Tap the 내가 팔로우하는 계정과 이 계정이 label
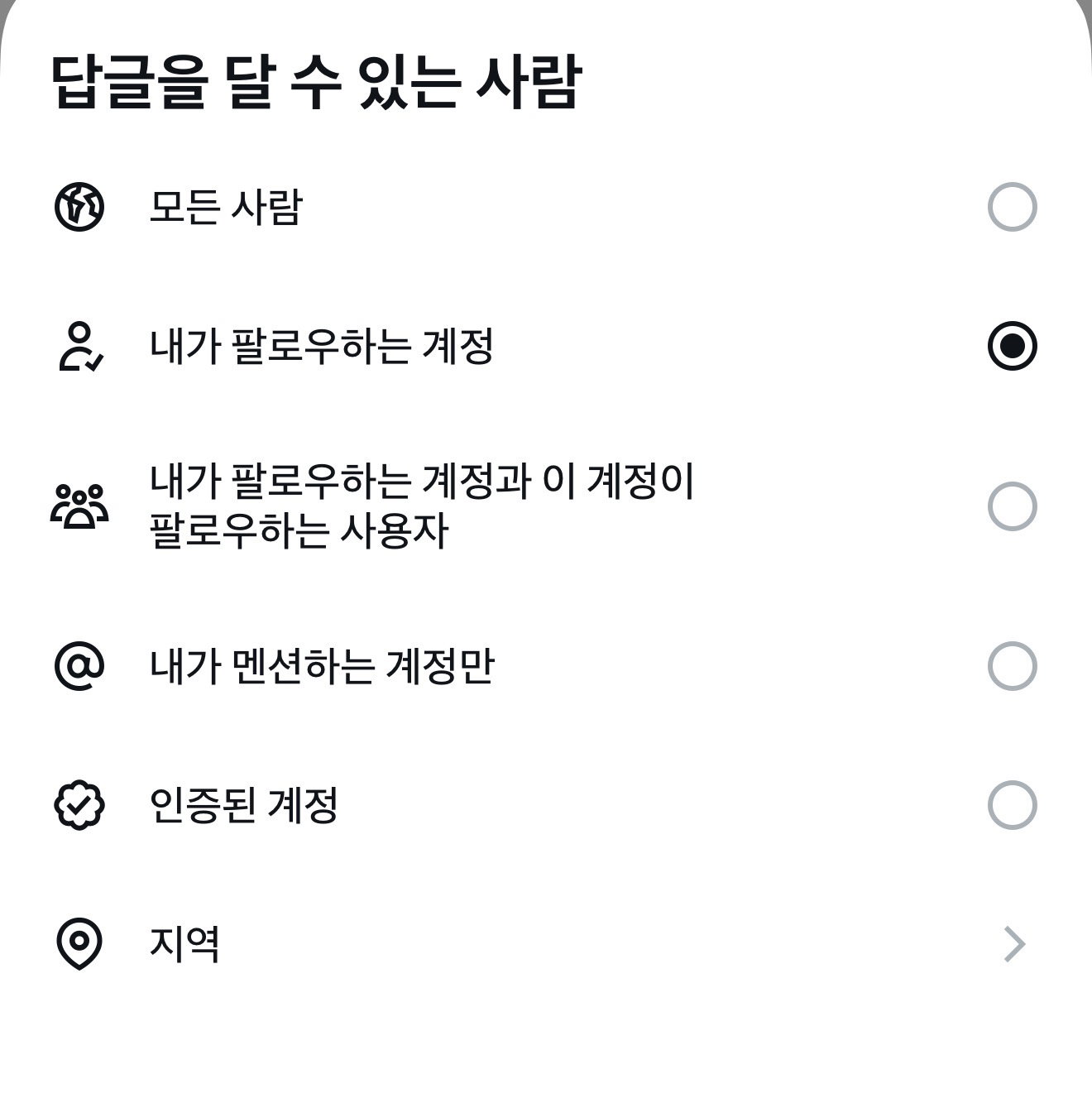This screenshot has width=1092, height=1098. point(422,482)
